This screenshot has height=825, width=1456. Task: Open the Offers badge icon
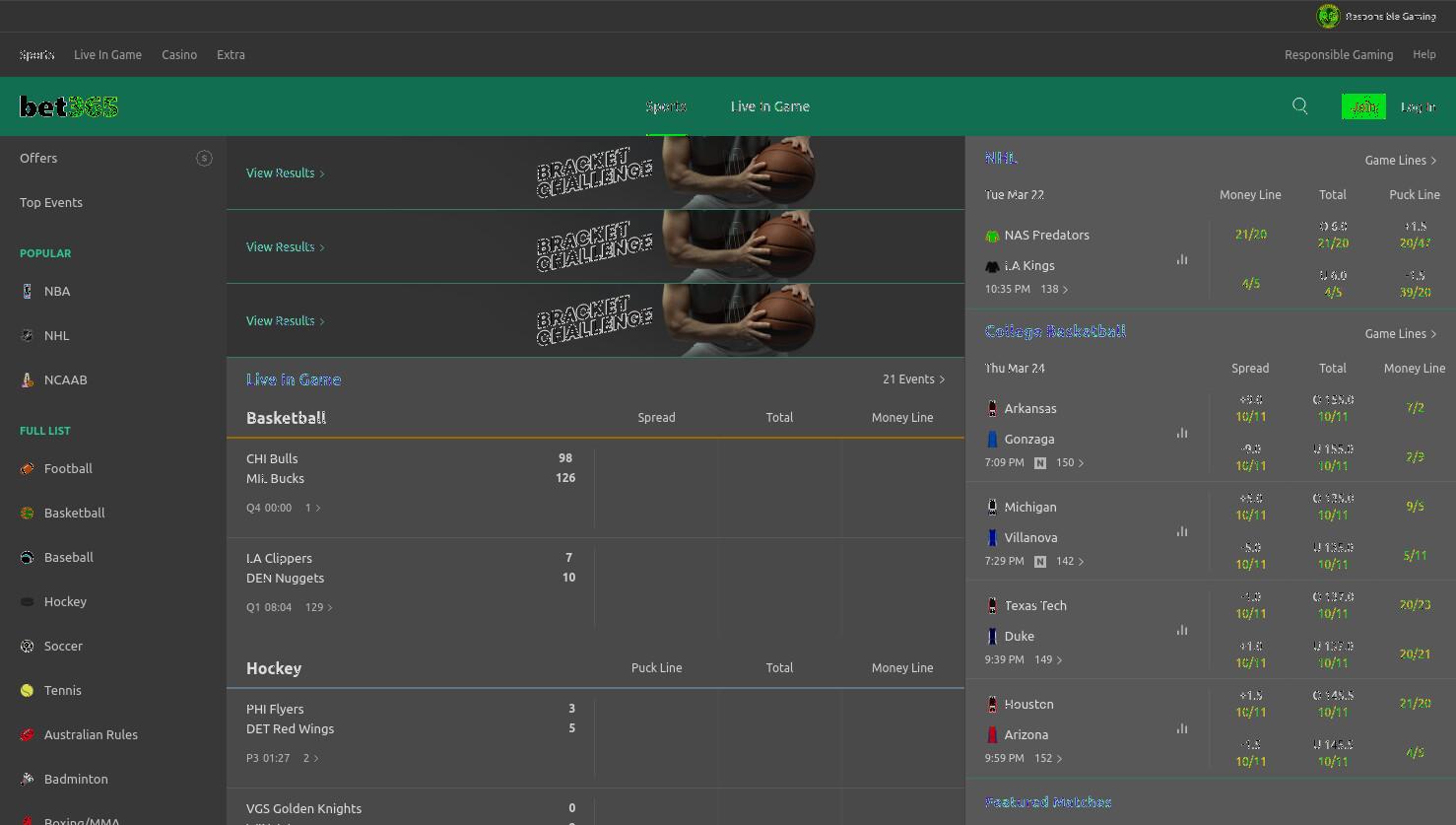pyautogui.click(x=204, y=158)
